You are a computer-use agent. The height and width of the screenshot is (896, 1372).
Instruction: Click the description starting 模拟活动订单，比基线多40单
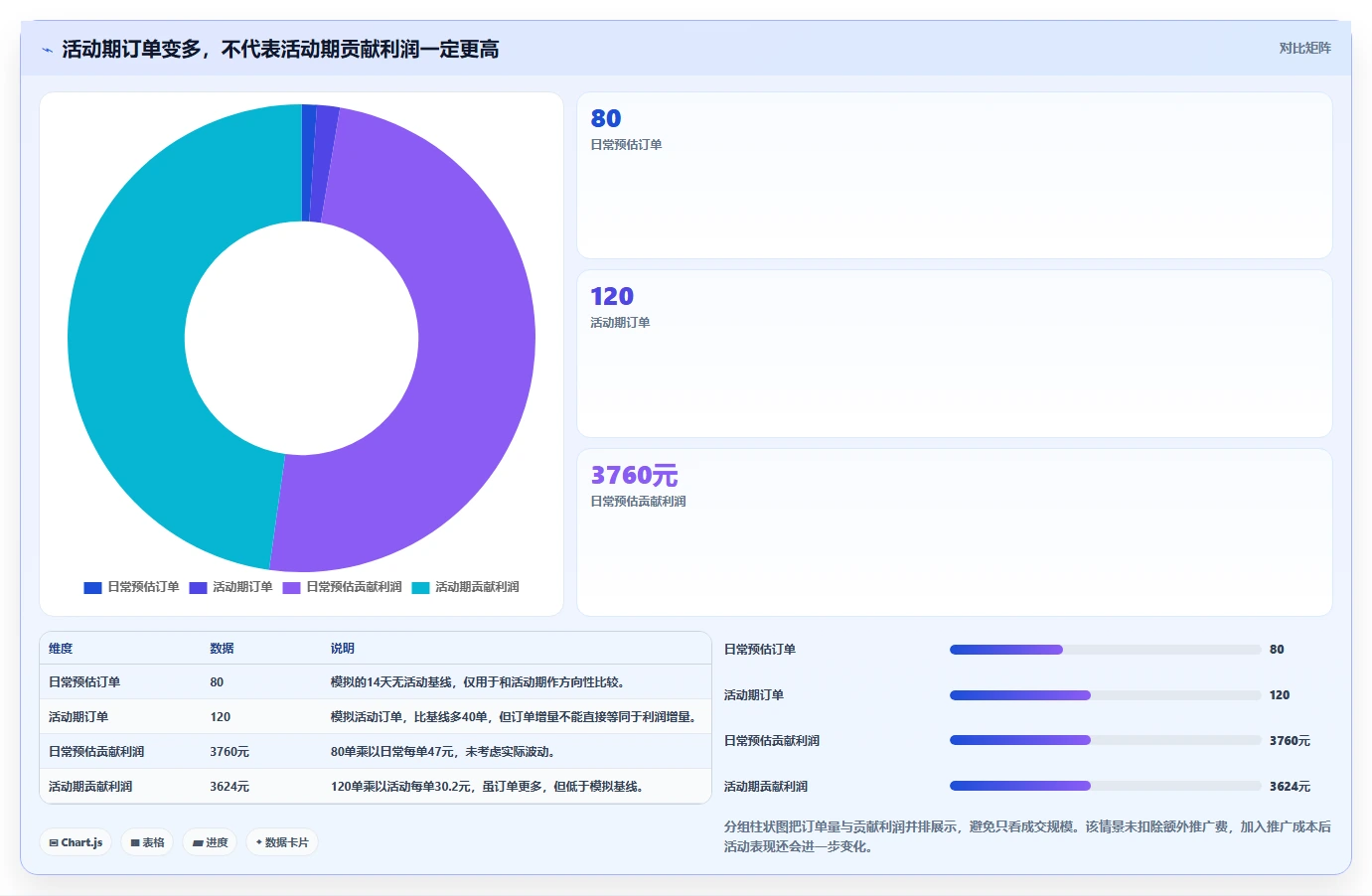click(x=514, y=717)
